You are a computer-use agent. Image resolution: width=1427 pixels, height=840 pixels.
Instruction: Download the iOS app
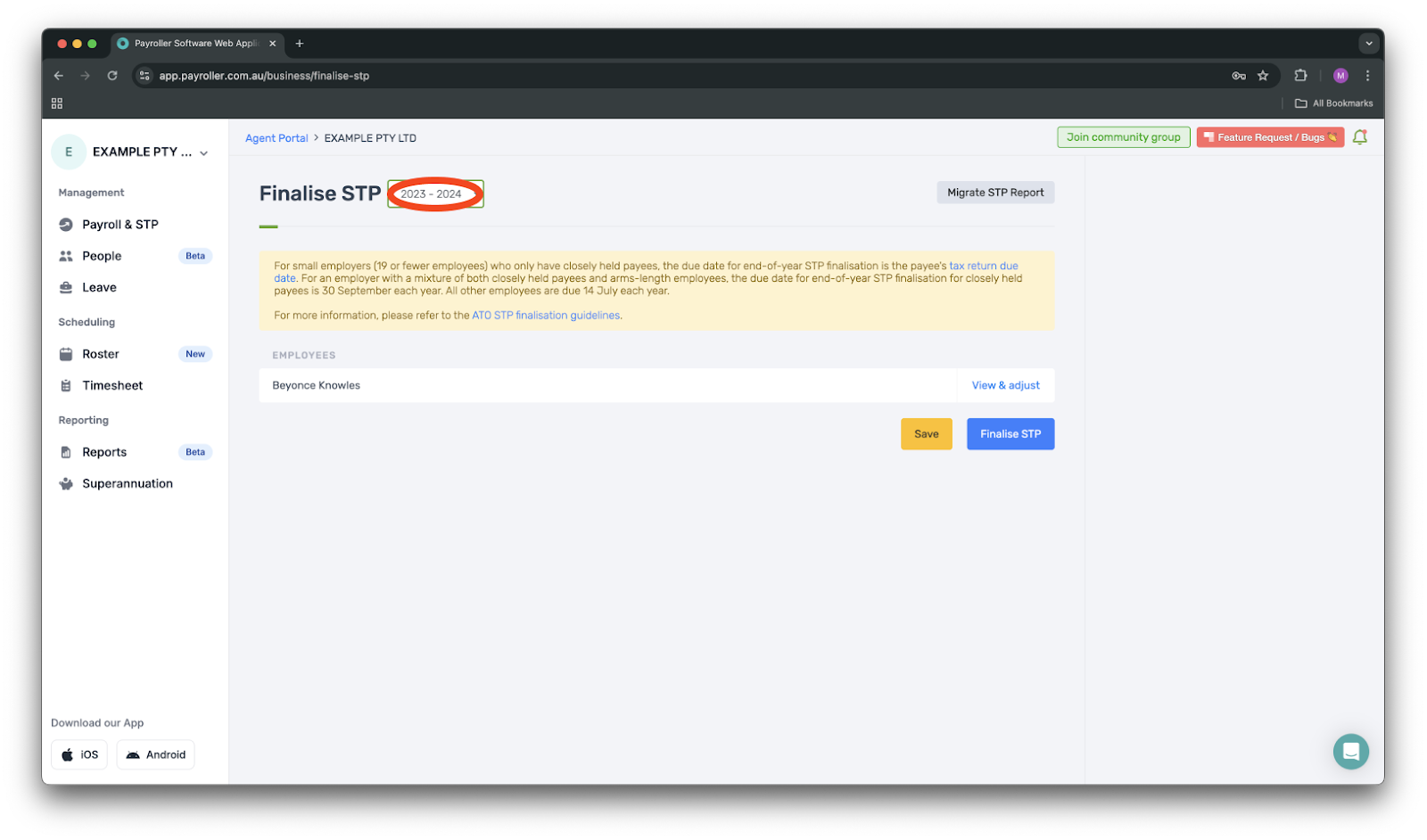pyautogui.click(x=79, y=754)
